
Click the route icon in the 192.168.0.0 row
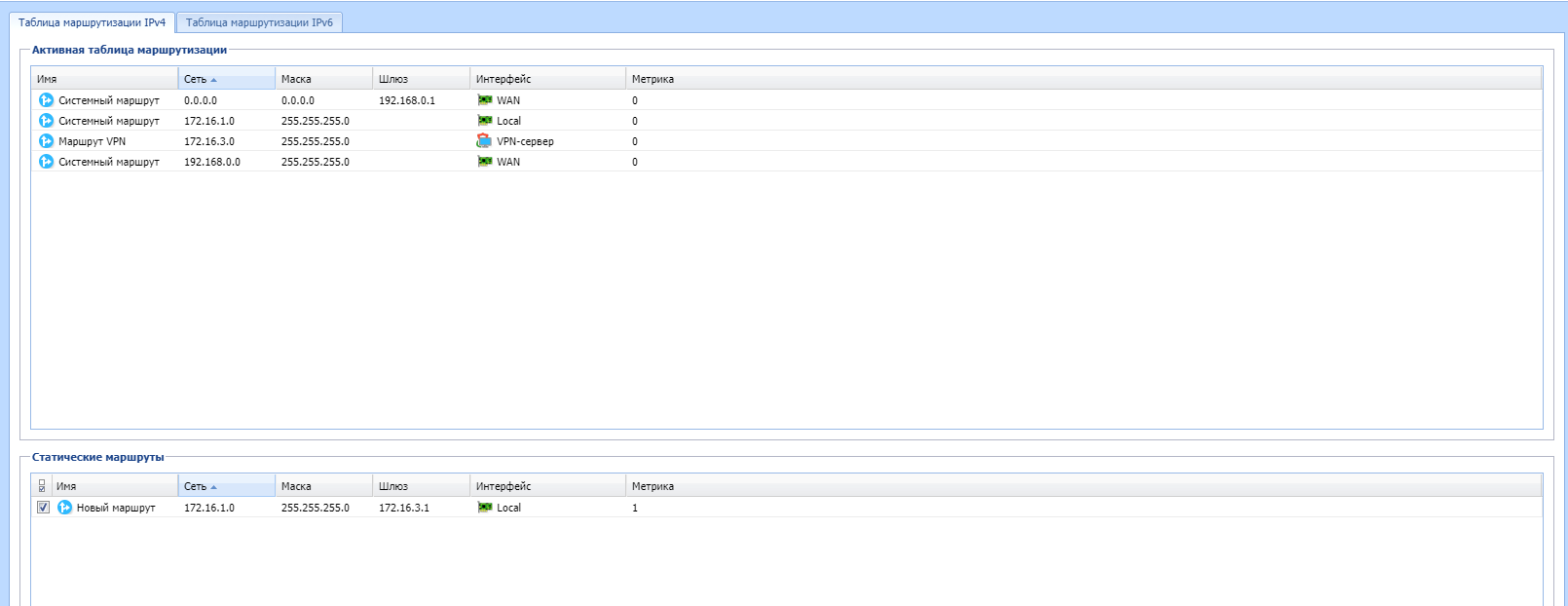click(46, 162)
